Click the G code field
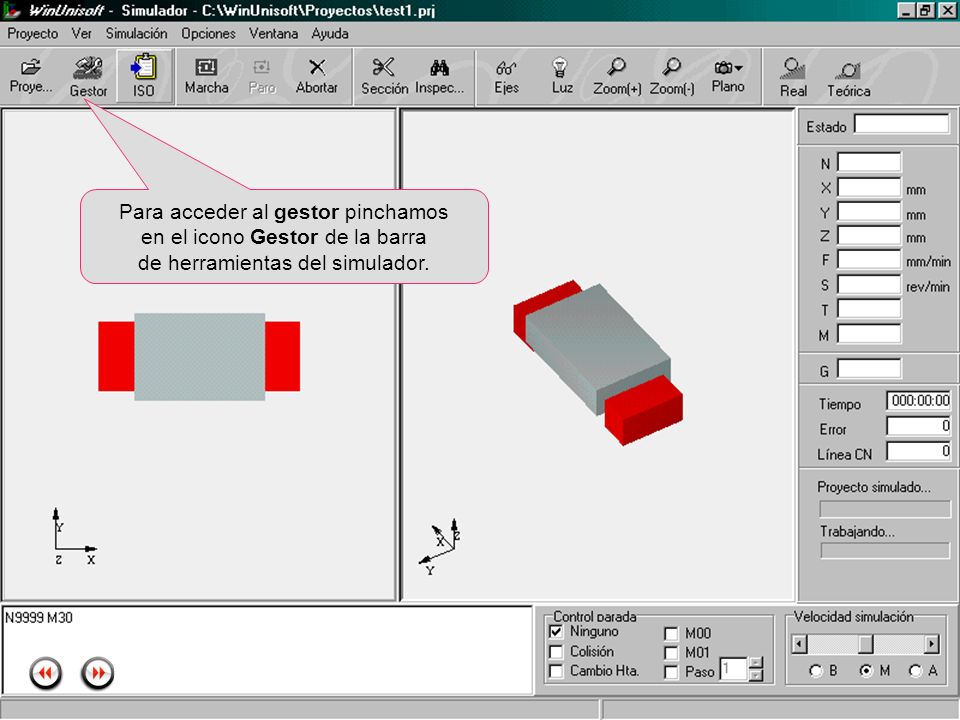 (869, 369)
